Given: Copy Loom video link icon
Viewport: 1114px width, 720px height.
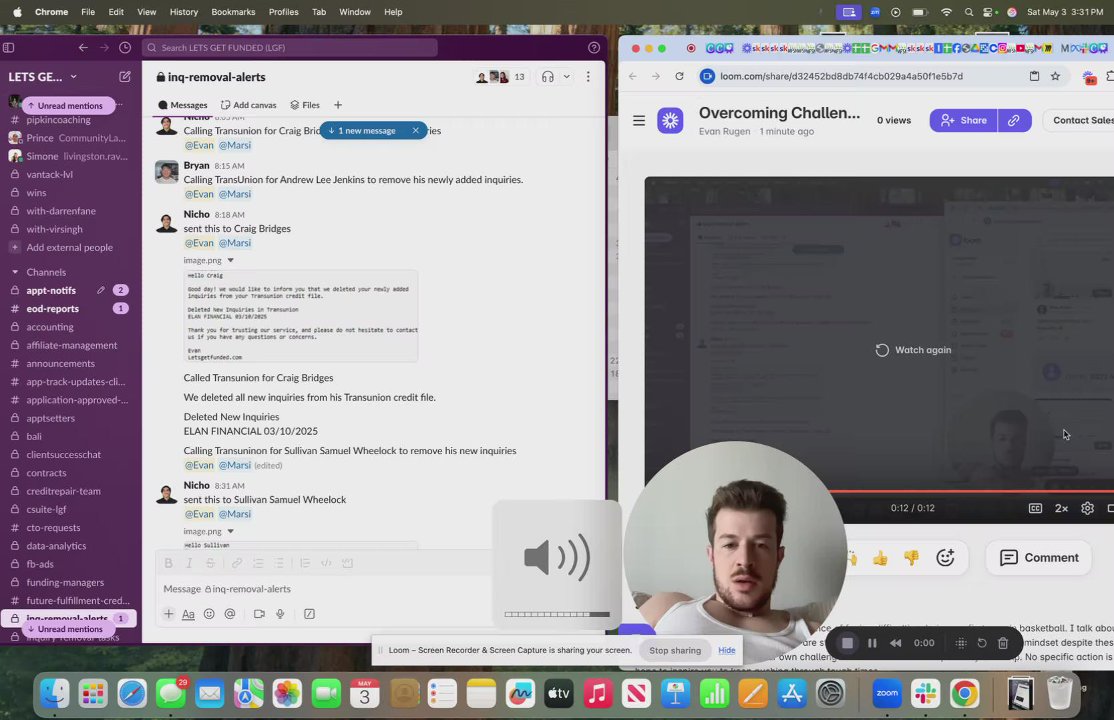Looking at the screenshot, I should coord(1014,120).
